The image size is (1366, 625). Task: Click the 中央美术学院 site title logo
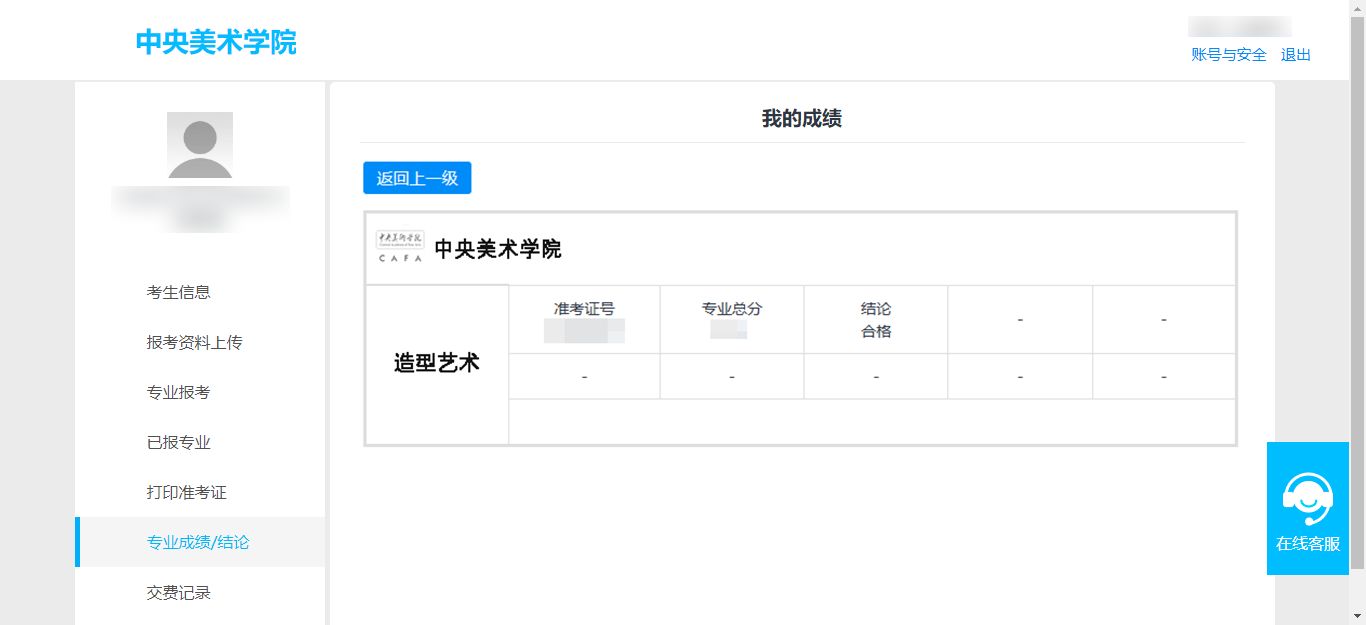pos(216,42)
